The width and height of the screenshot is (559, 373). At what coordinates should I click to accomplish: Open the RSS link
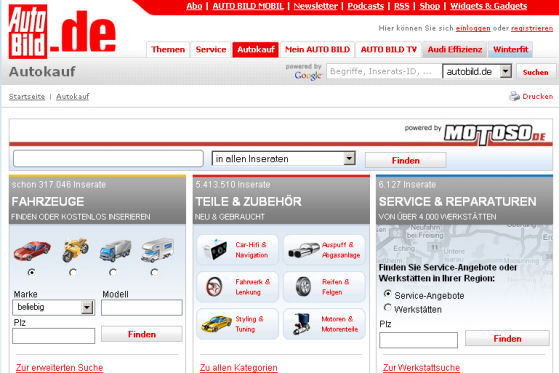(401, 6)
